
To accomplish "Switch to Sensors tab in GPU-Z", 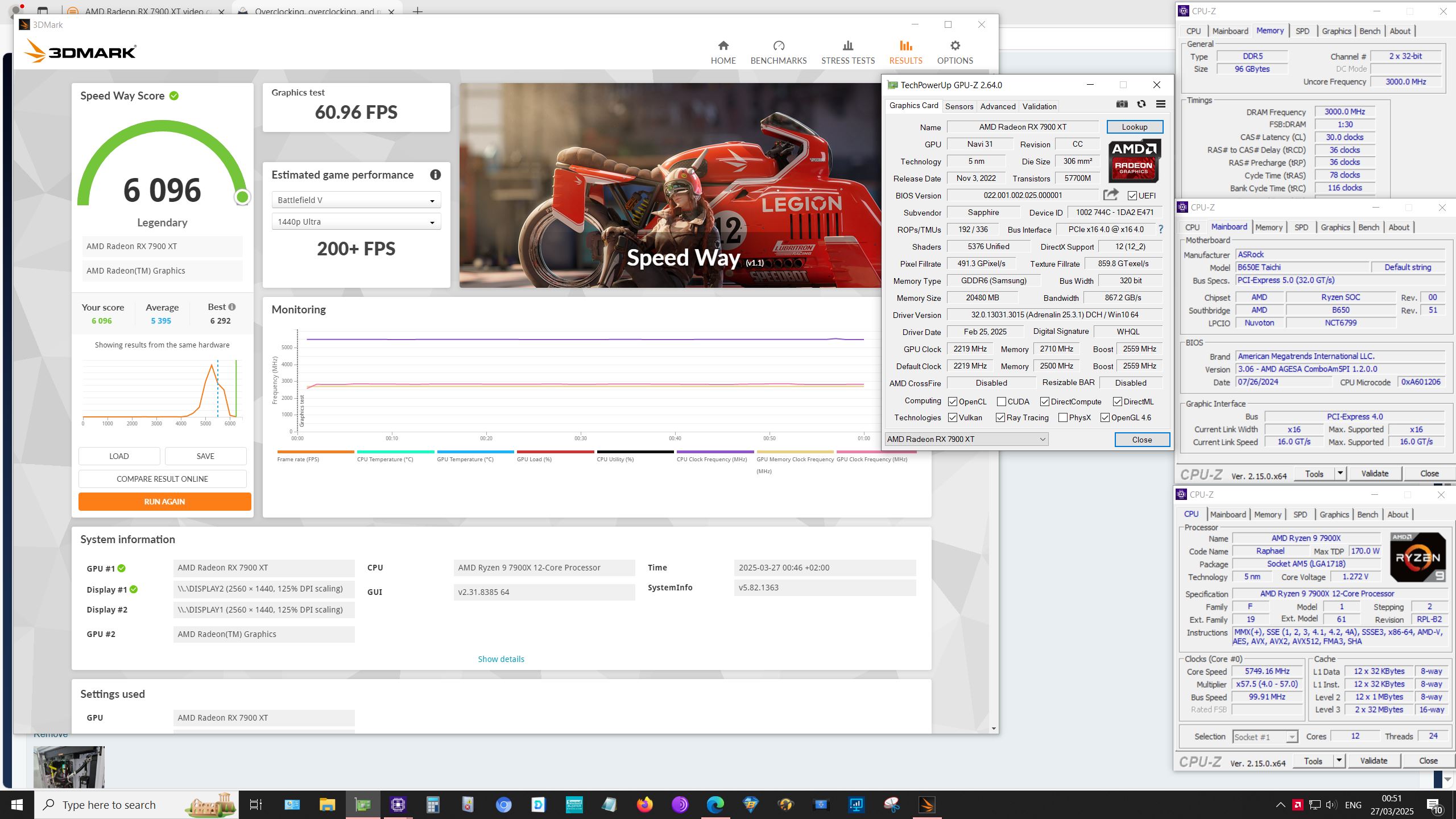I will (x=959, y=106).
